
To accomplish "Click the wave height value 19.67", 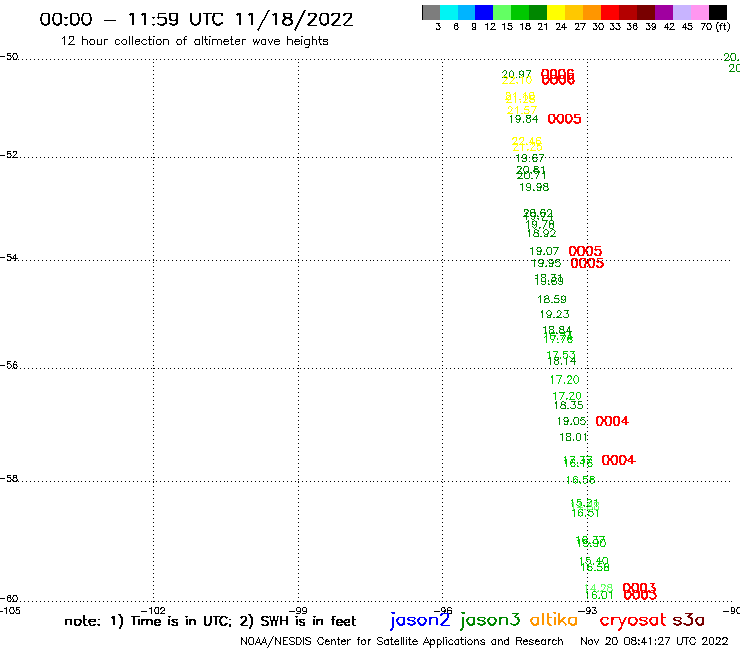I will 530,159.
